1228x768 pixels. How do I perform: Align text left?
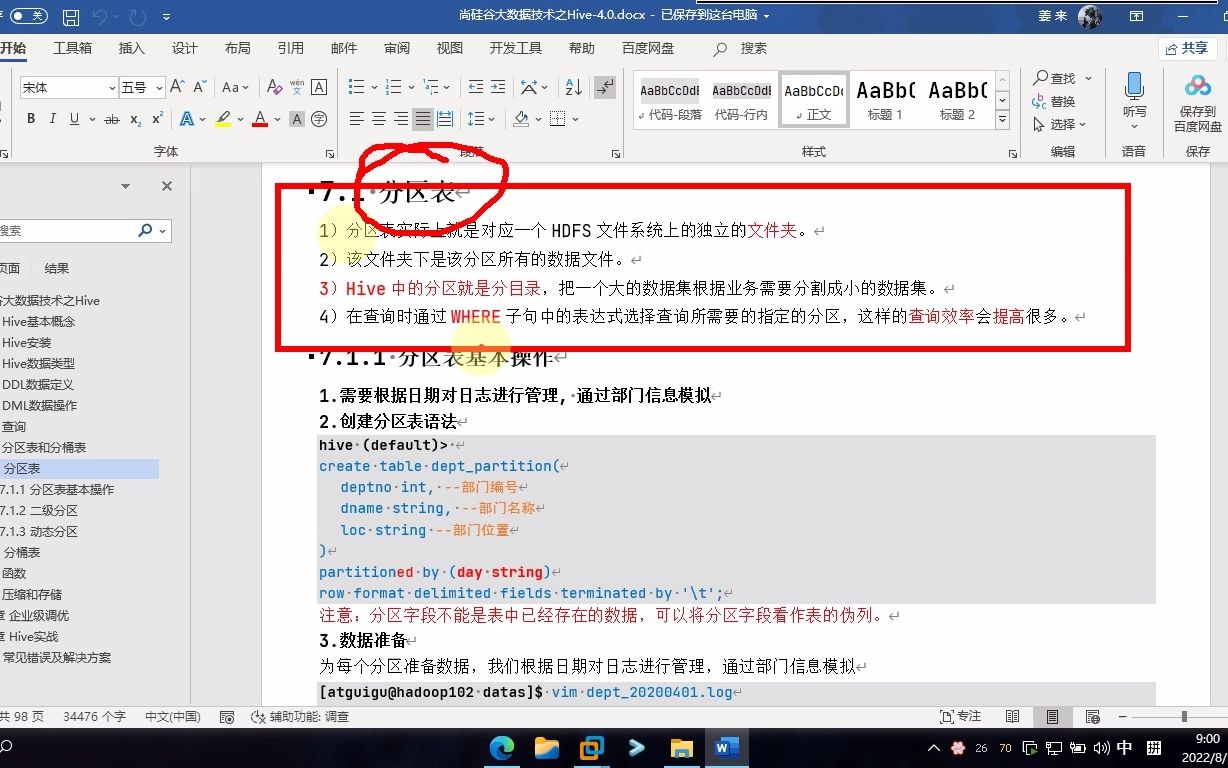pyautogui.click(x=356, y=119)
